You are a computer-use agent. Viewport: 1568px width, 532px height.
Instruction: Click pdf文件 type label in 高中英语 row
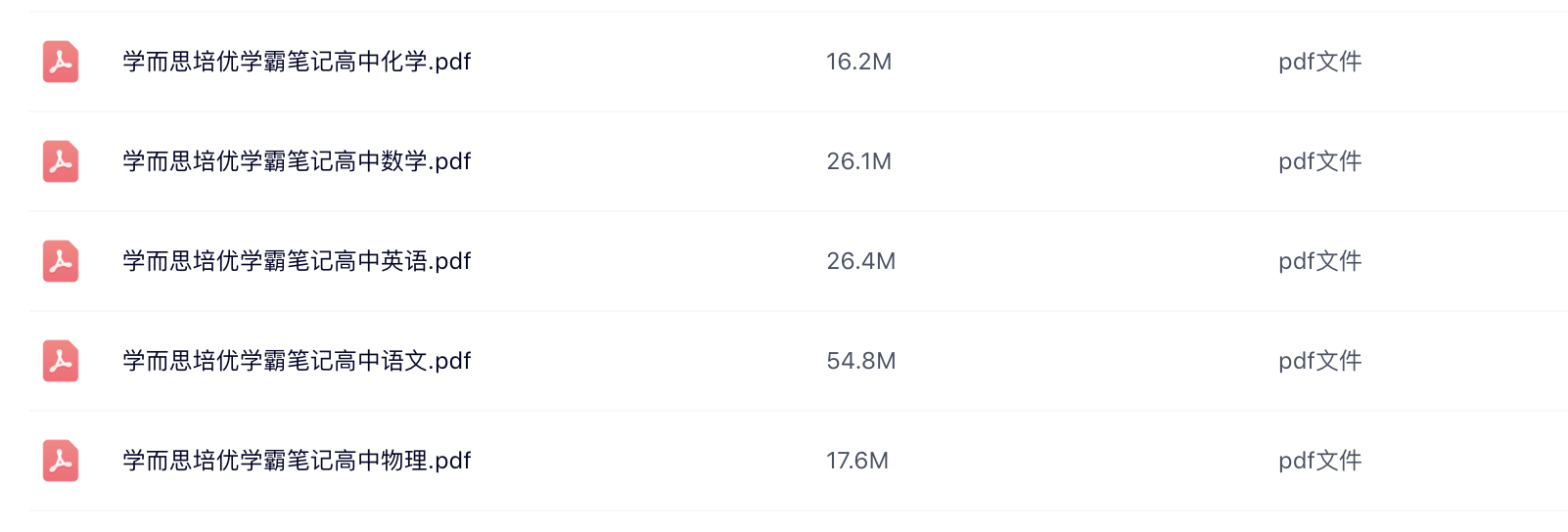[x=1319, y=261]
